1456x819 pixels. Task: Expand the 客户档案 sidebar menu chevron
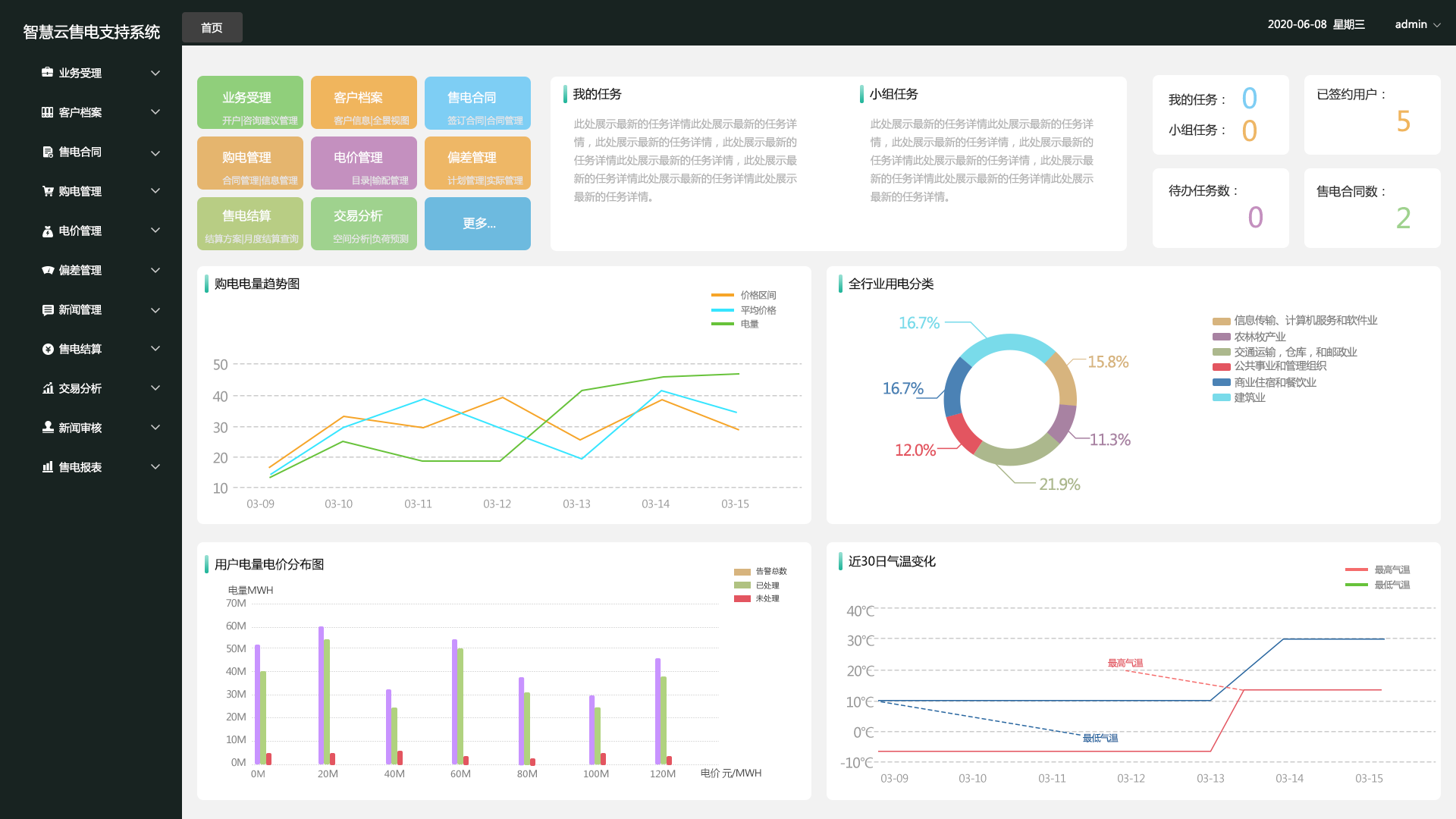(x=155, y=112)
